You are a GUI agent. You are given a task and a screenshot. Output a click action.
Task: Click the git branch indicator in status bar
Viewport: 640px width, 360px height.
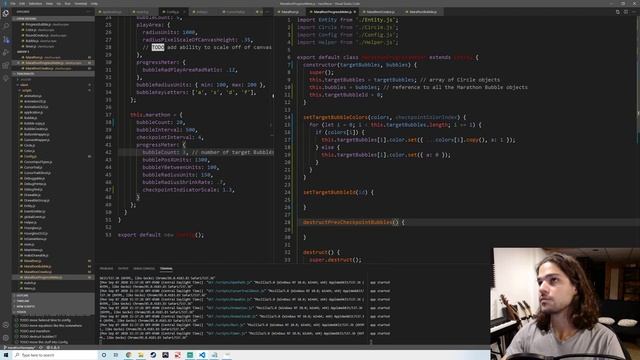click(x=19, y=347)
